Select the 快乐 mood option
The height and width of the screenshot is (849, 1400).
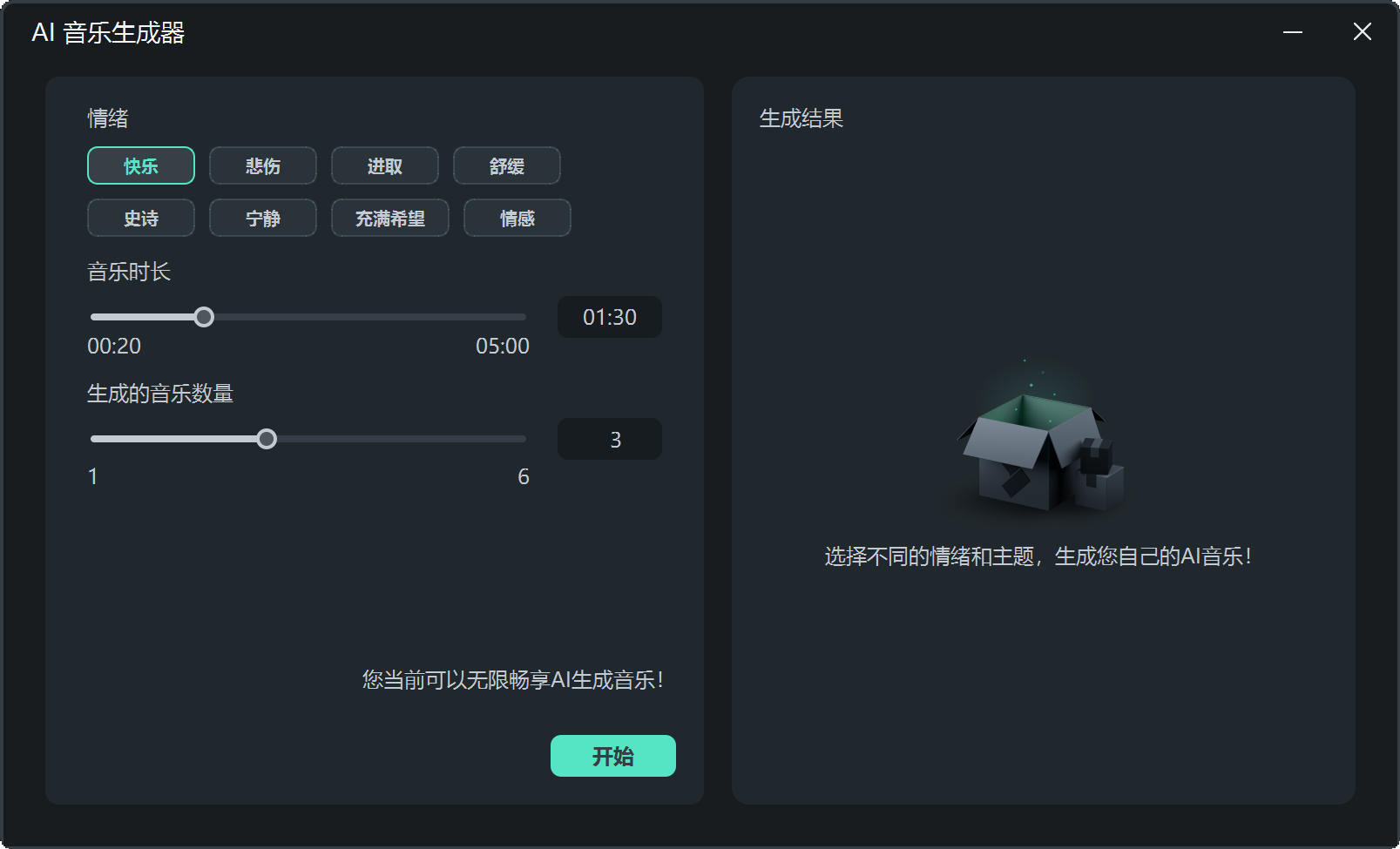140,165
